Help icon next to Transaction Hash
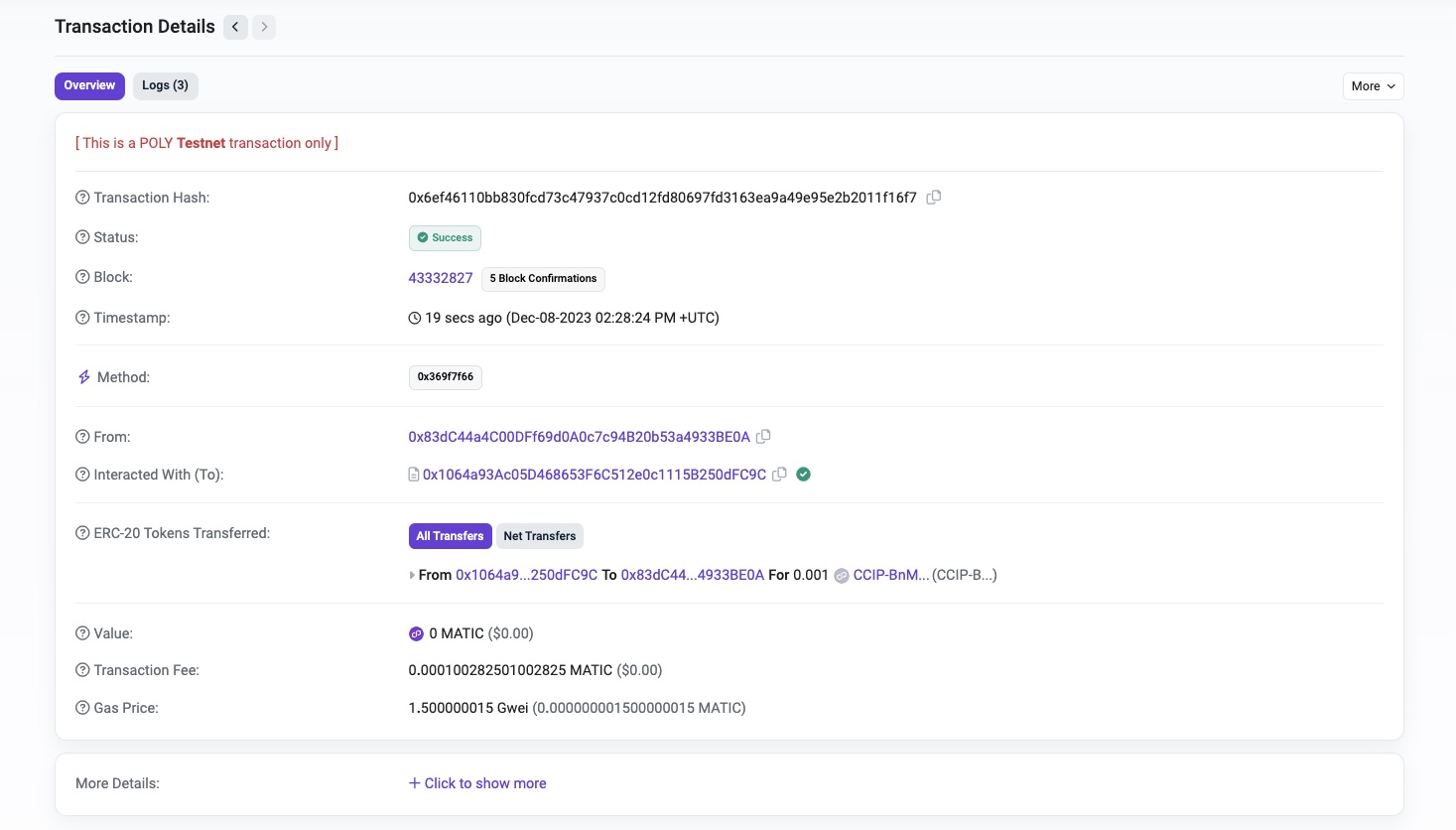 coord(82,198)
